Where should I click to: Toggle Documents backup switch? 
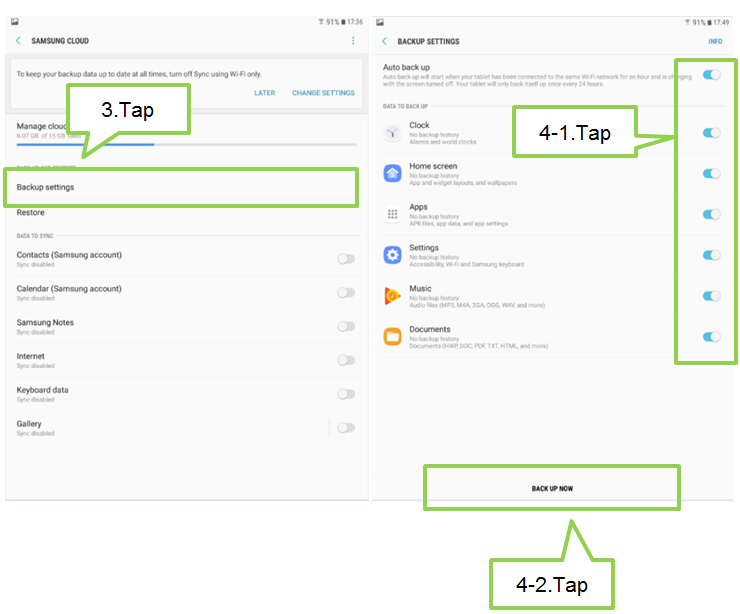(x=712, y=337)
